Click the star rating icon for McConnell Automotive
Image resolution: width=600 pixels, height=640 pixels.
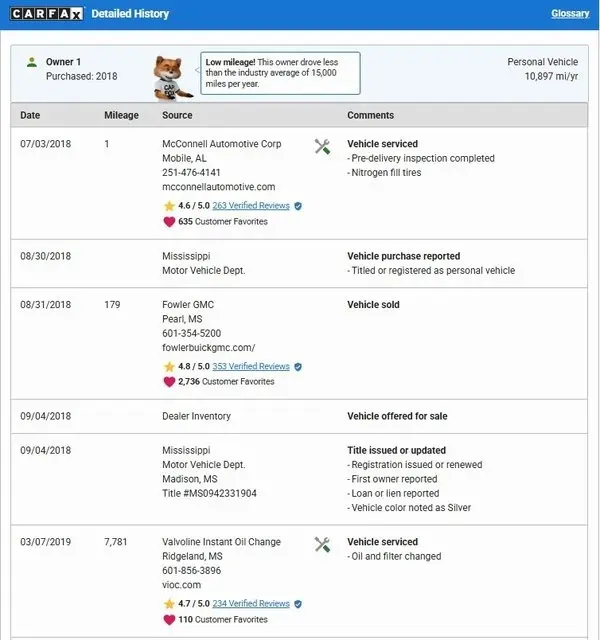169,206
